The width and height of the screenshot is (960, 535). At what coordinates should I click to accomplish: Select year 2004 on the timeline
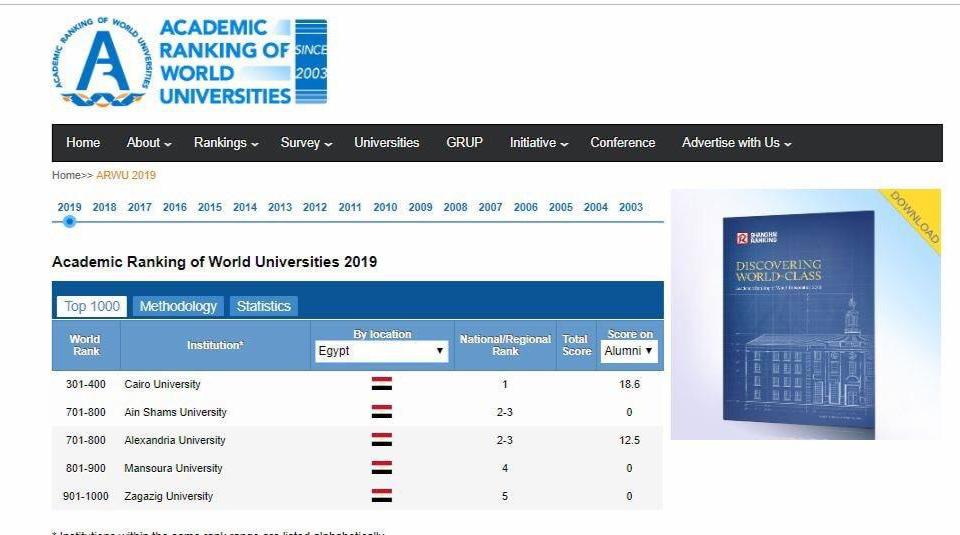(x=596, y=208)
